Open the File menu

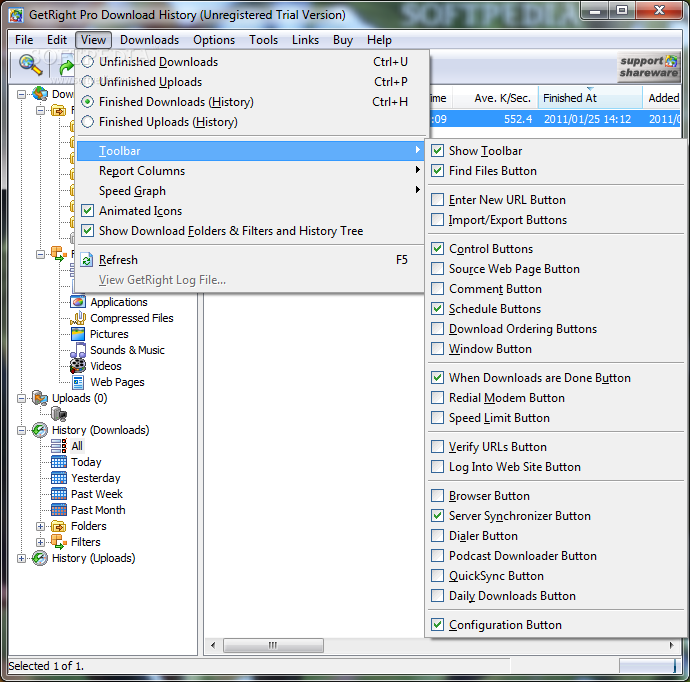pyautogui.click(x=24, y=40)
